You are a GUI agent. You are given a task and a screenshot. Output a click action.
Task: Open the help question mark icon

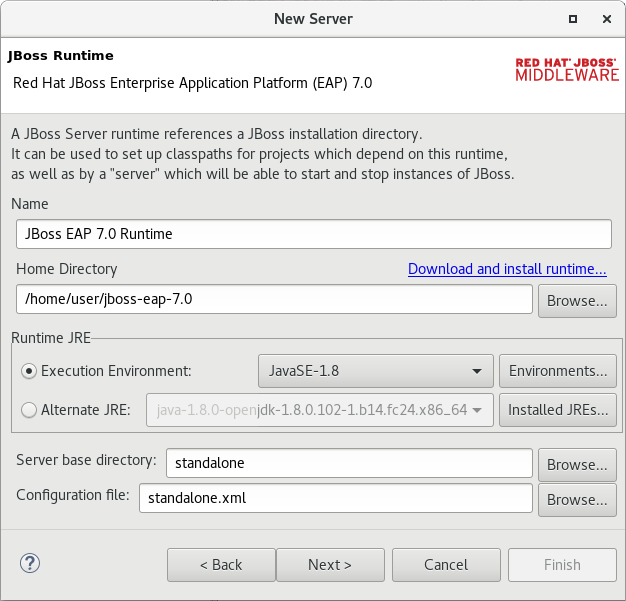coord(30,563)
